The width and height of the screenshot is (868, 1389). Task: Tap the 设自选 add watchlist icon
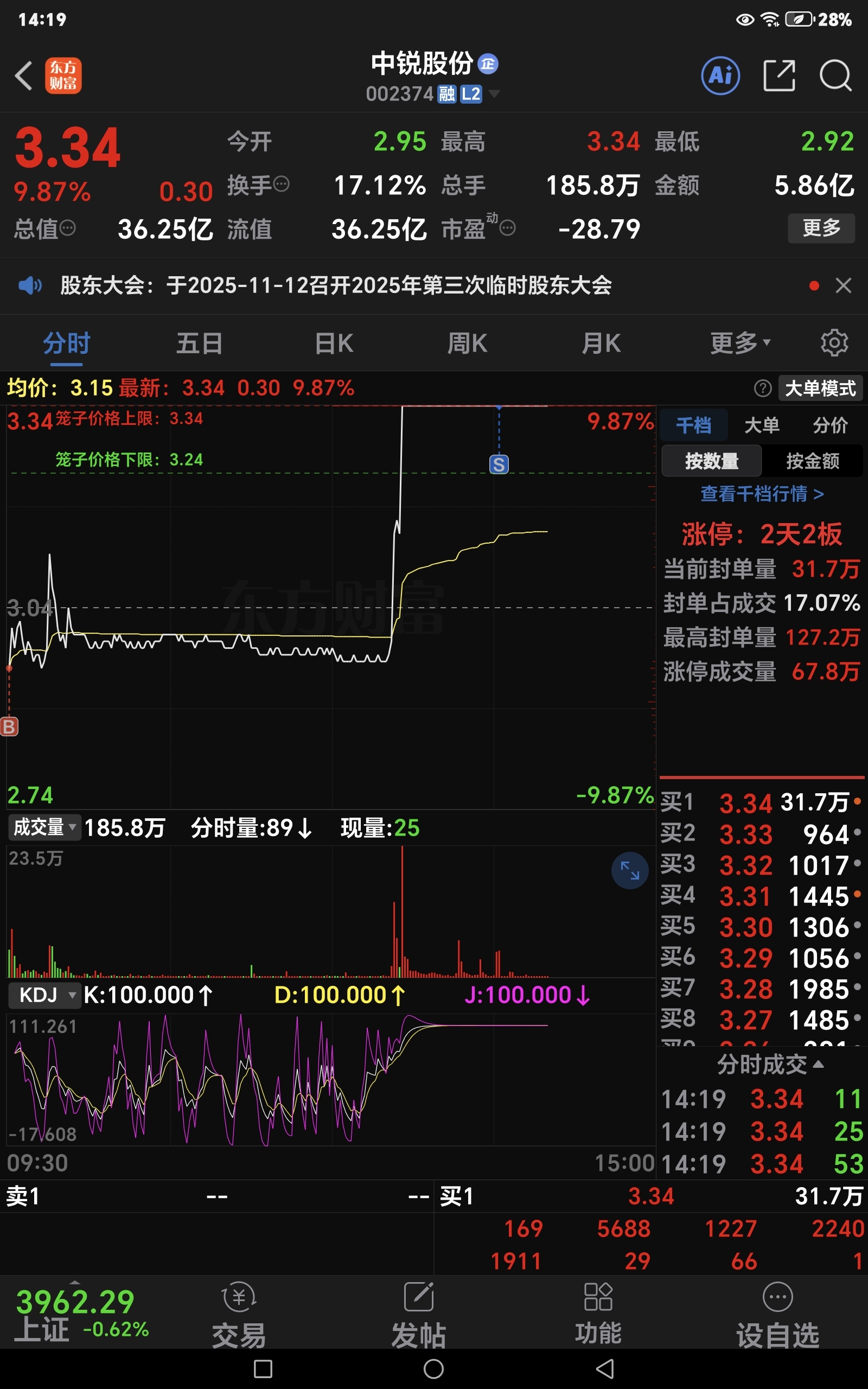pos(778,1314)
